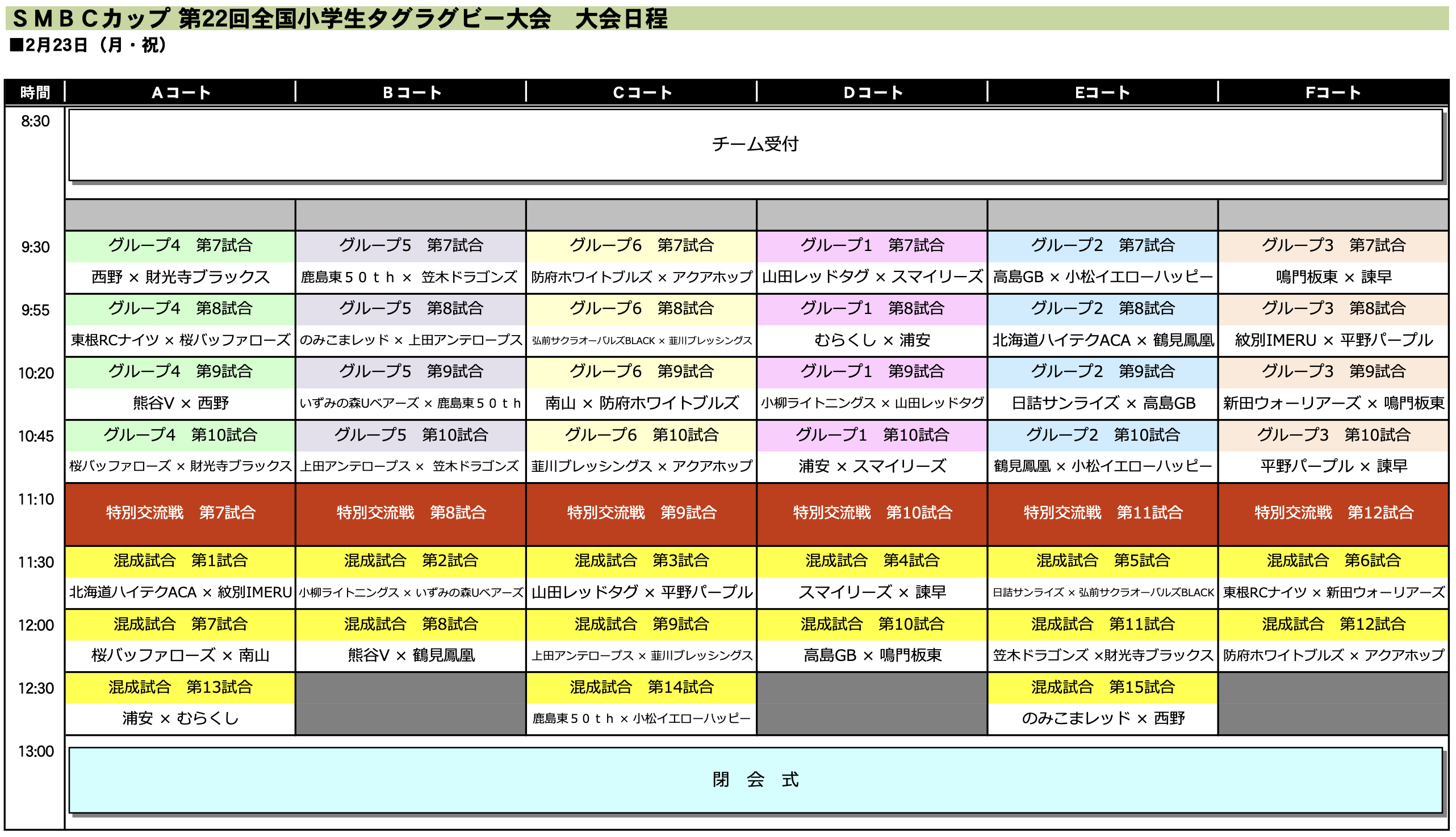Select グループ4 第7試合 green cell
This screenshot has width=1456, height=837.
click(x=181, y=246)
